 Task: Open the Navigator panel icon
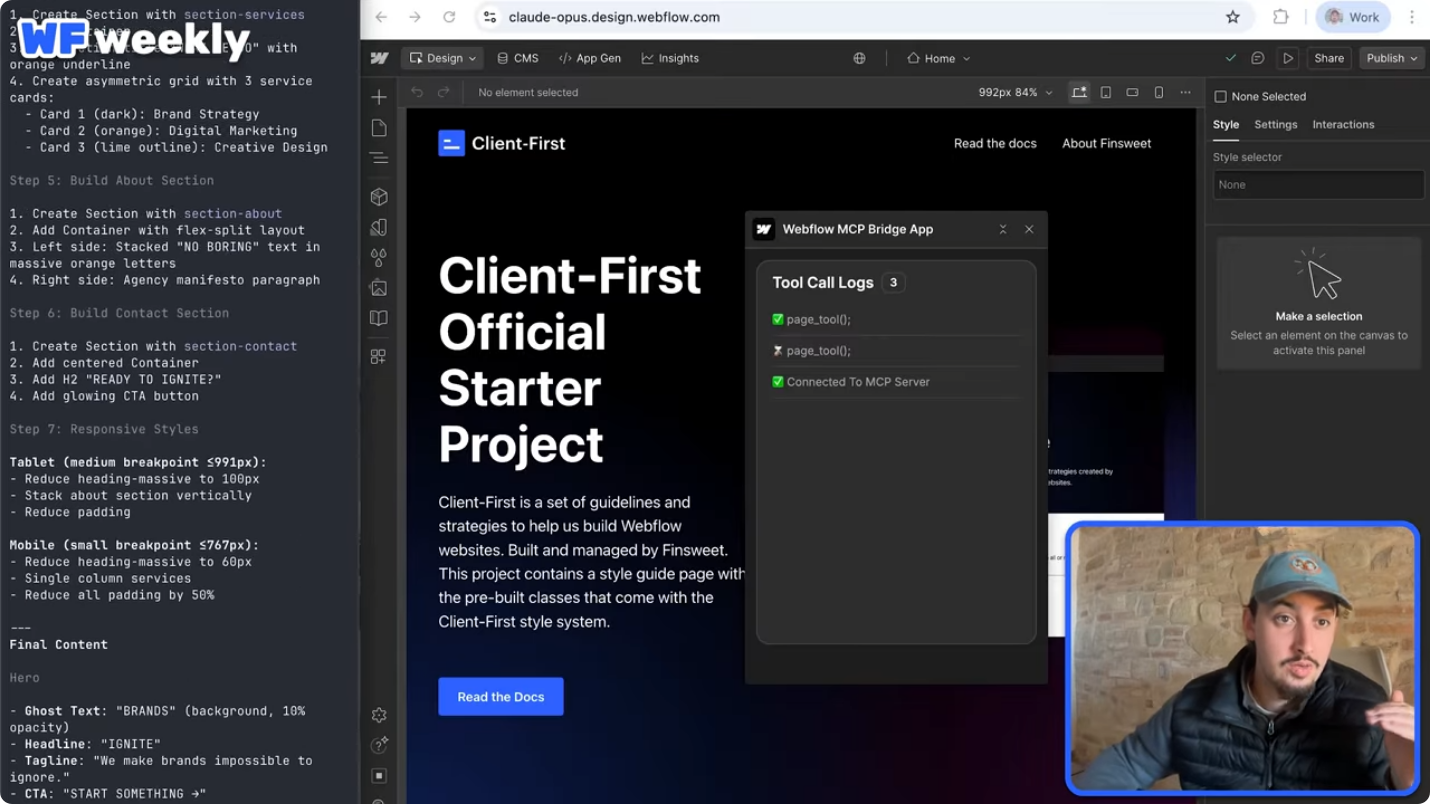point(379,158)
